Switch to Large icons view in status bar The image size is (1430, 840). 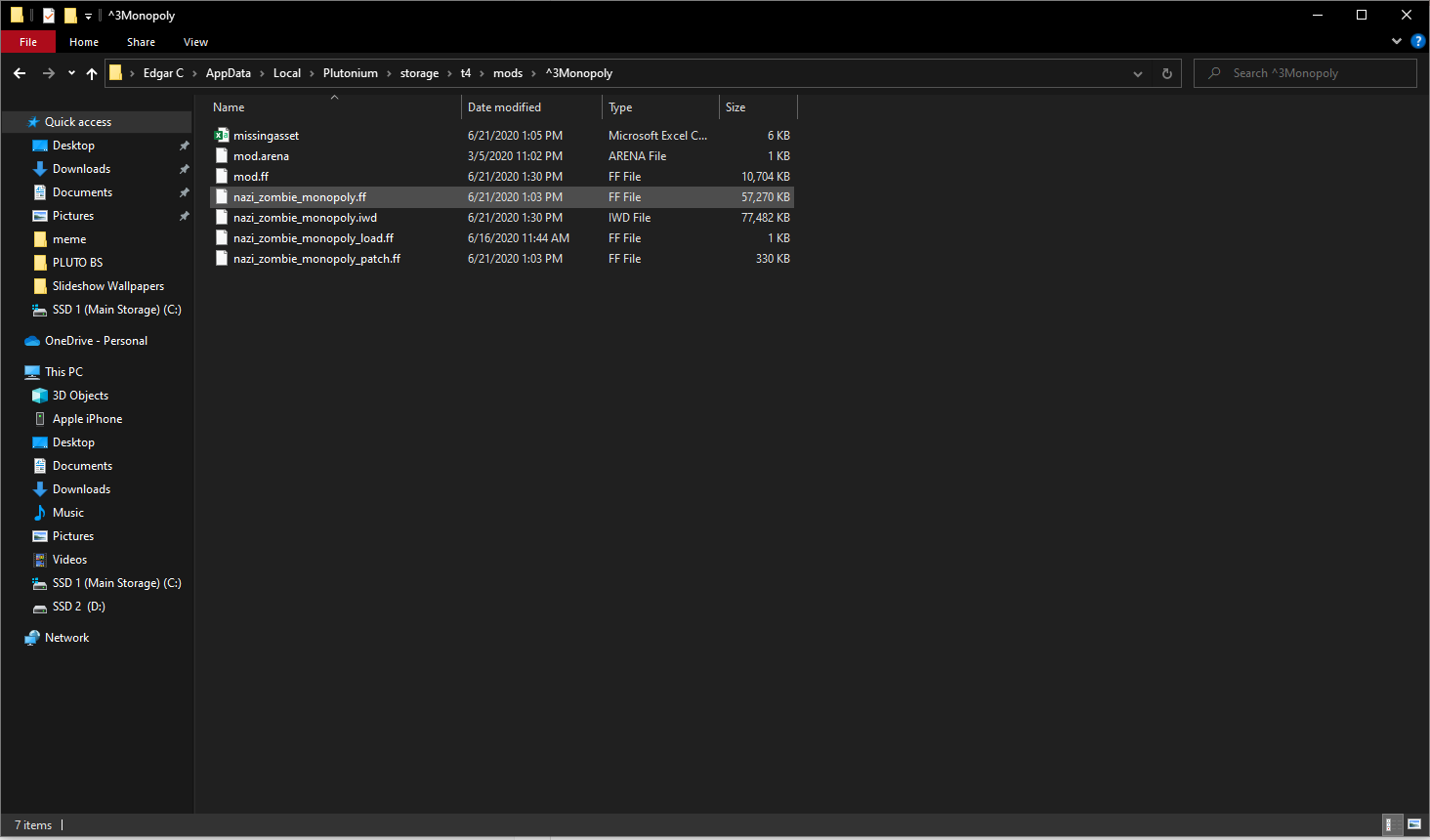pos(1414,825)
